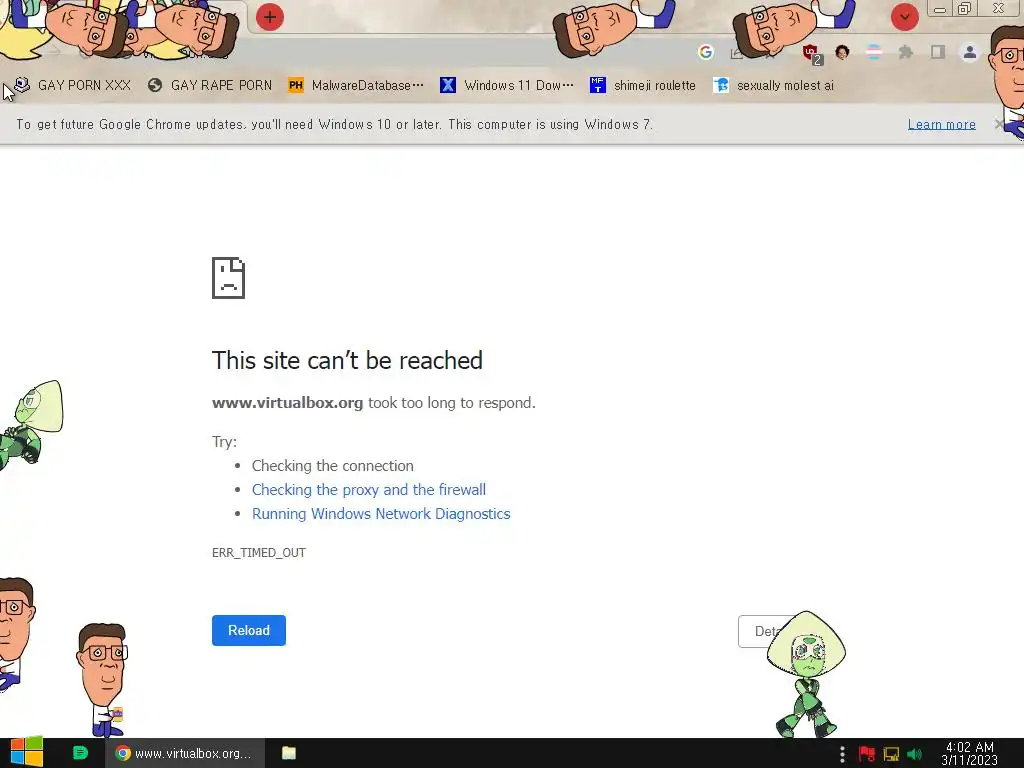Click the Checking the connection text
The height and width of the screenshot is (768, 1024).
[x=332, y=466]
